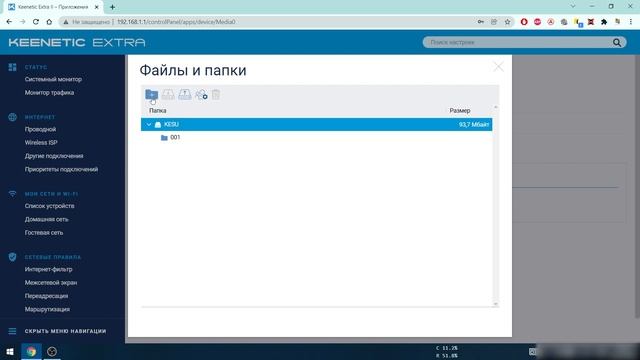The width and height of the screenshot is (640, 360).
Task: Click the new folder icon in the toolbar
Action: tap(151, 95)
